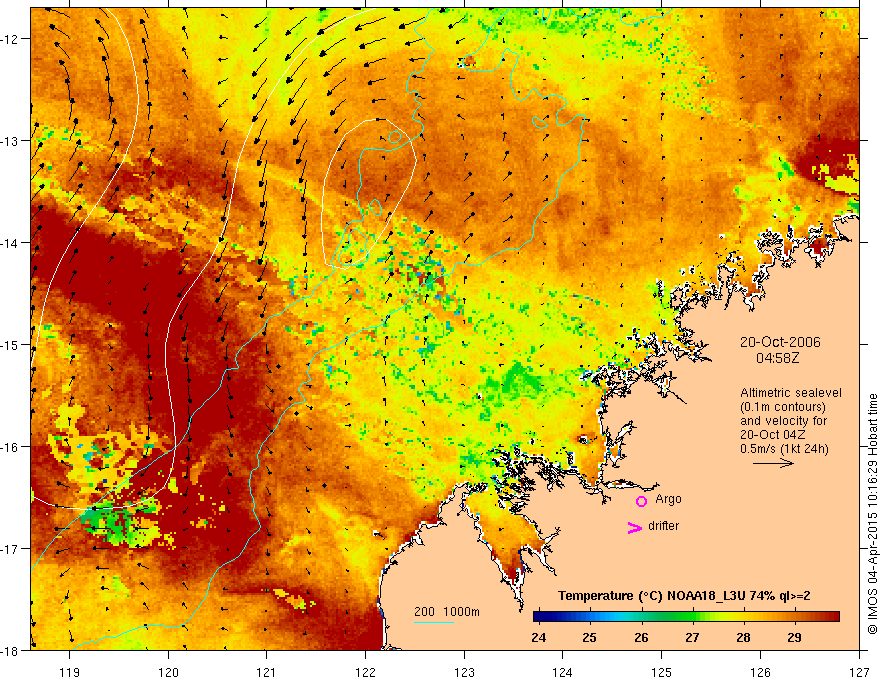Click the '0.5m/s (1kt 24h)' scale text
The height and width of the screenshot is (680, 880).
coord(784,449)
